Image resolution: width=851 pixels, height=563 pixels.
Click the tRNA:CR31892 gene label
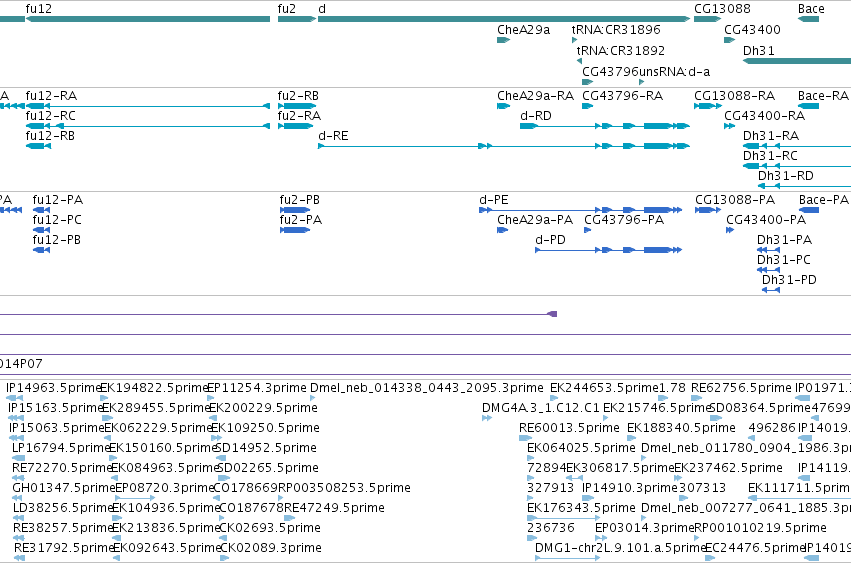click(x=620, y=50)
